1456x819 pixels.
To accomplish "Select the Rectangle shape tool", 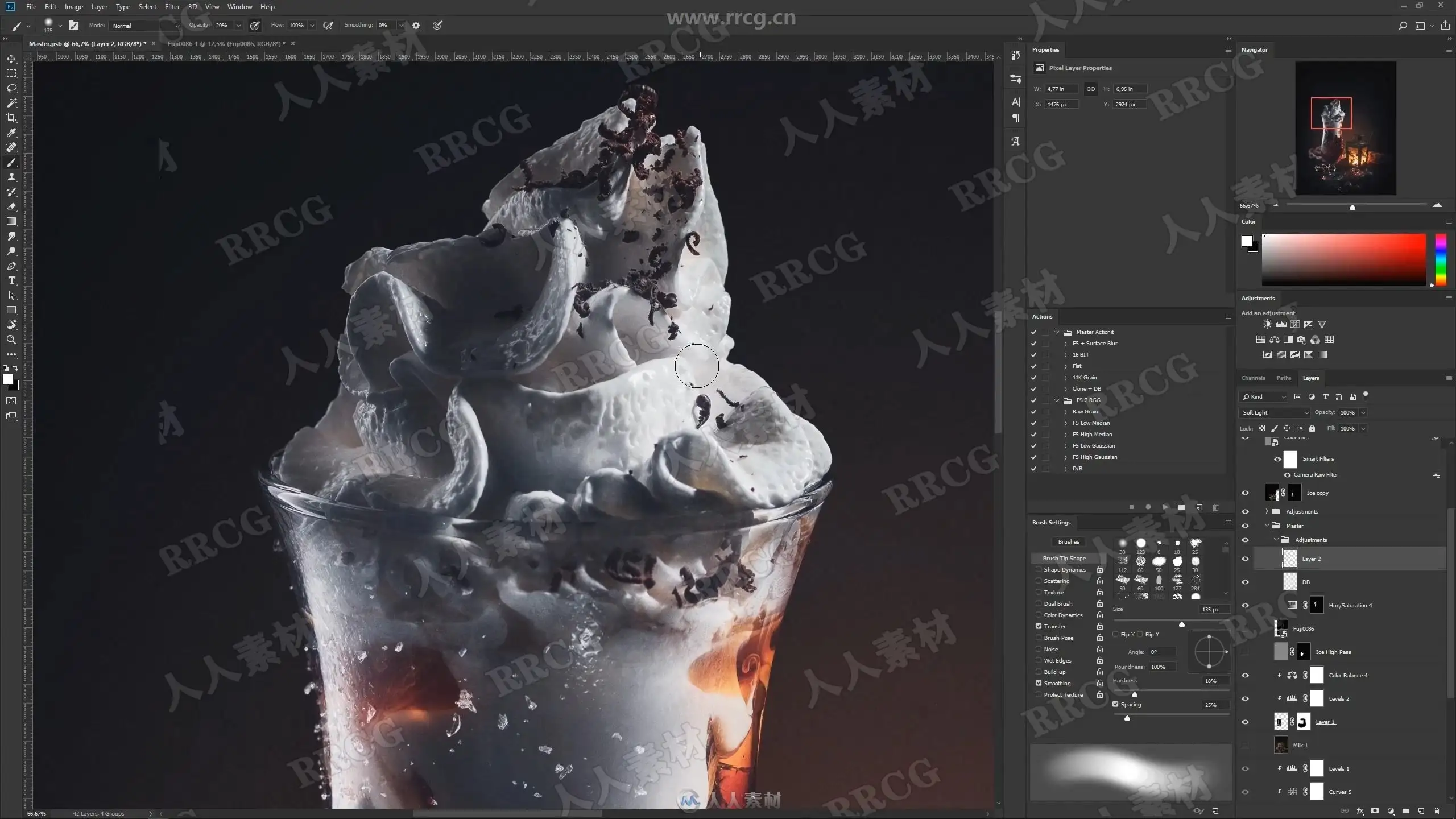I will tap(11, 311).
